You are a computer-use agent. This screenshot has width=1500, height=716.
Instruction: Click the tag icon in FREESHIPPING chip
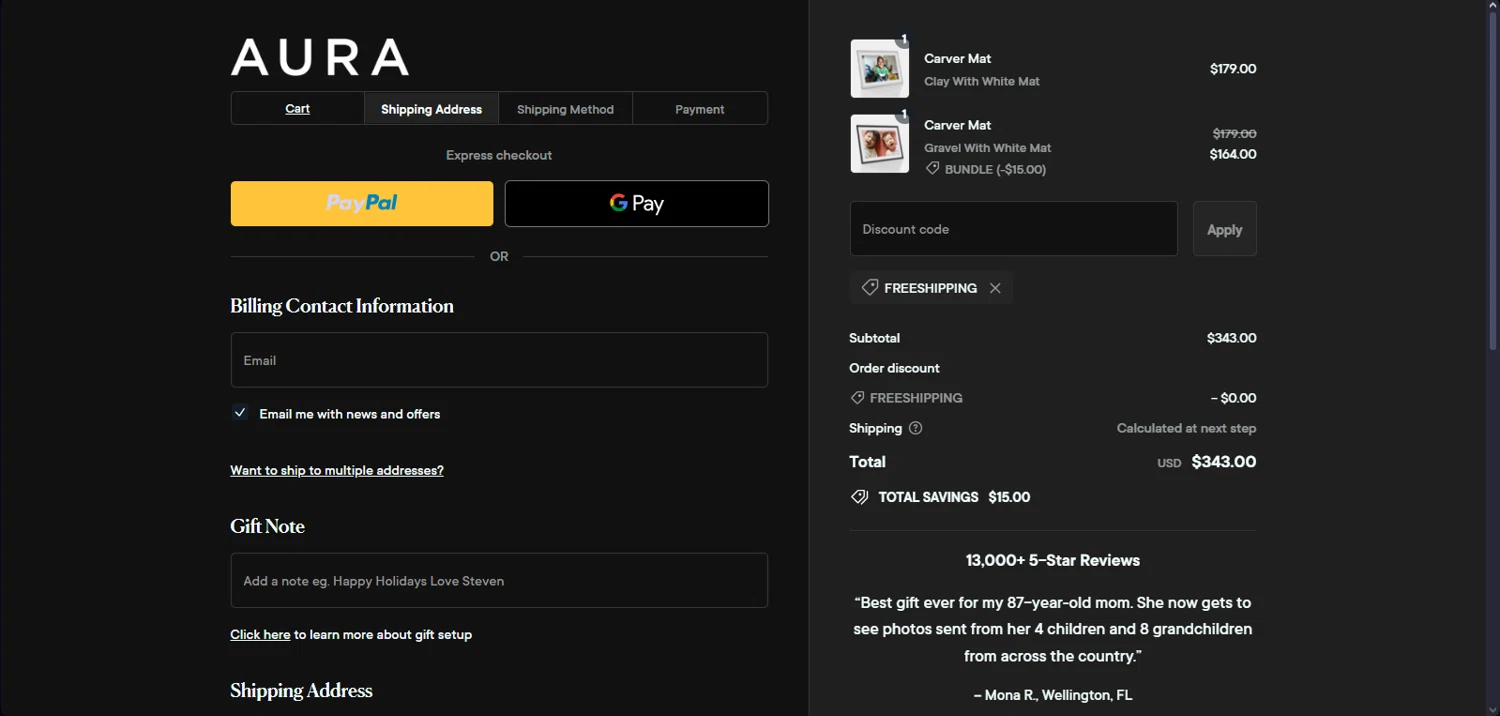pyautogui.click(x=870, y=288)
